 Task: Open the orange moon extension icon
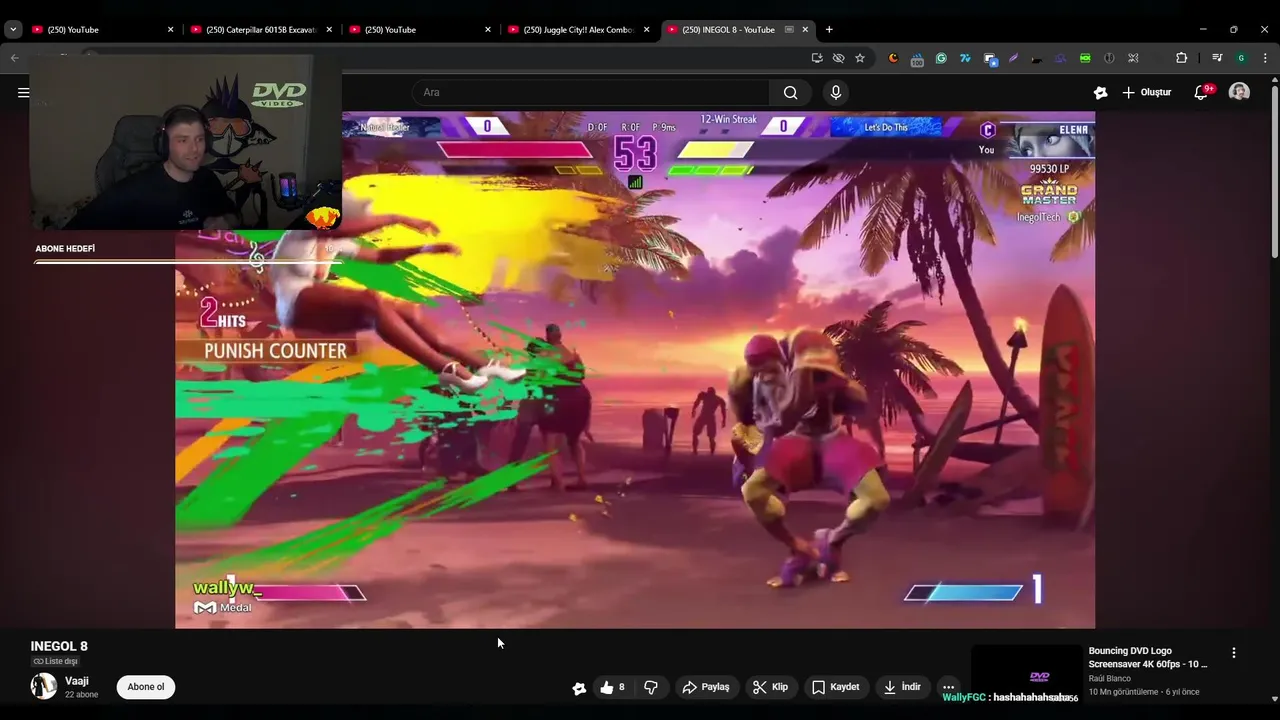893,58
